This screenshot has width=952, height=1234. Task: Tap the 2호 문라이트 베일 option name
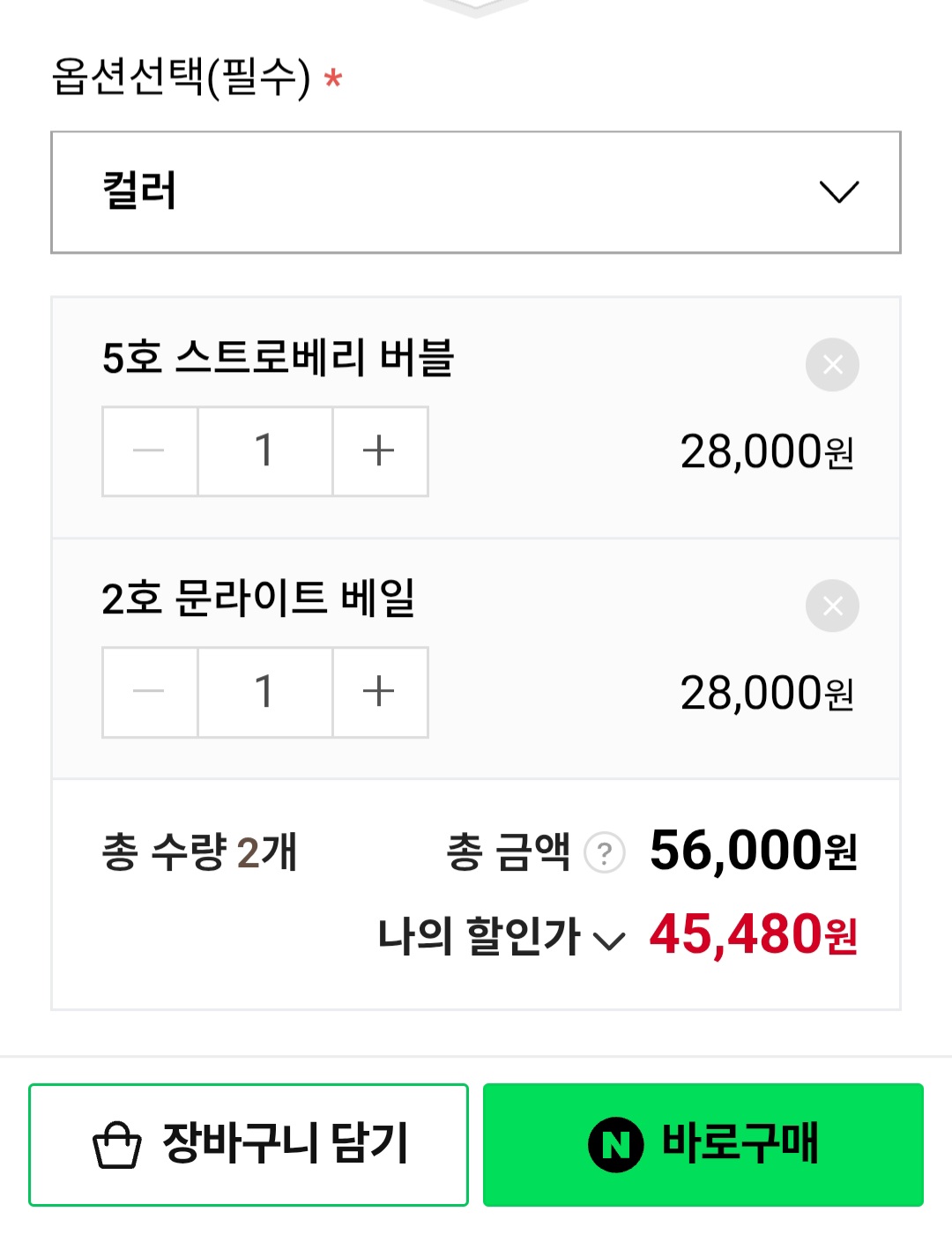pyautogui.click(x=258, y=598)
